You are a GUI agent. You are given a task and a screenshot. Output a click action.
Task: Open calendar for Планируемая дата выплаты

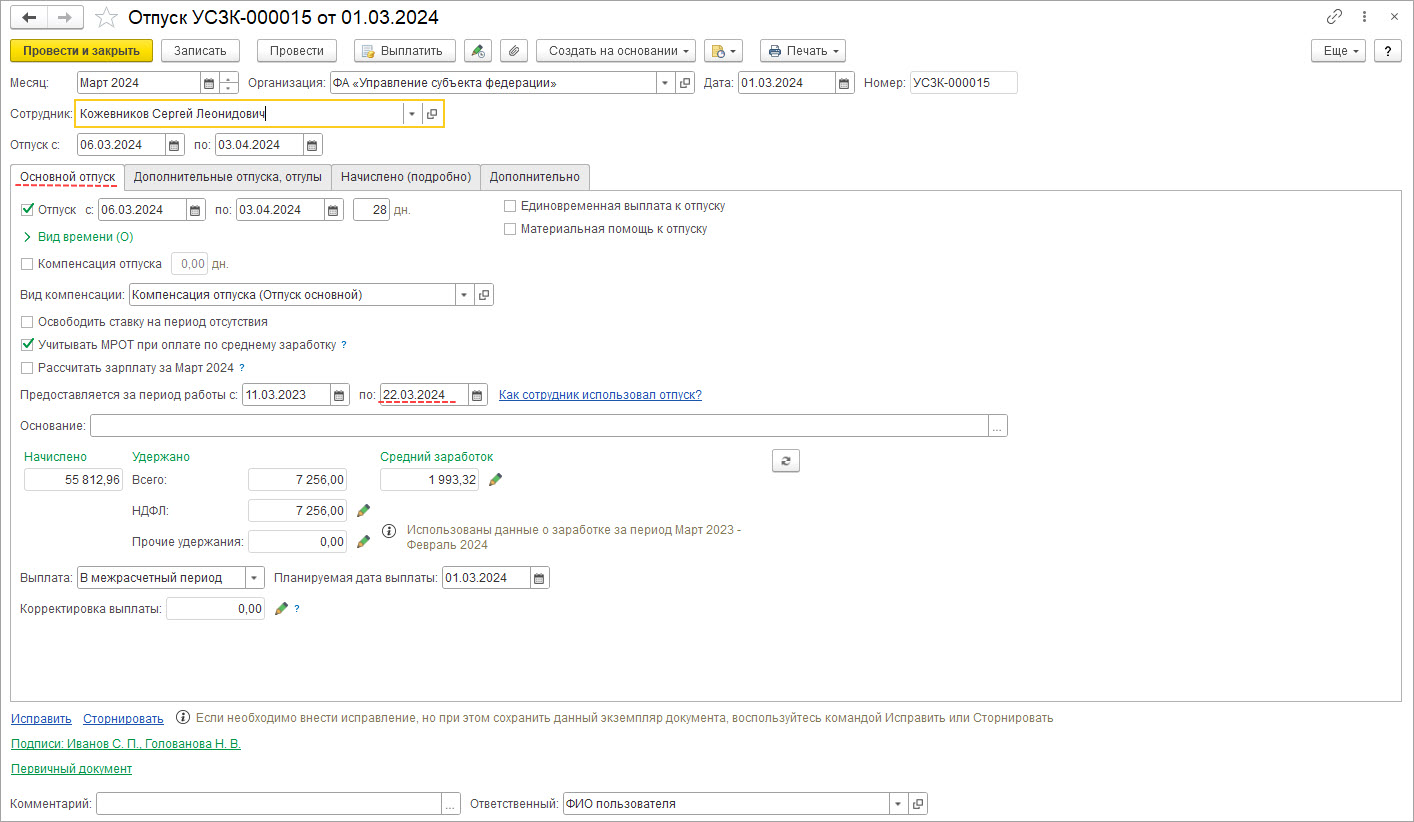pos(540,578)
